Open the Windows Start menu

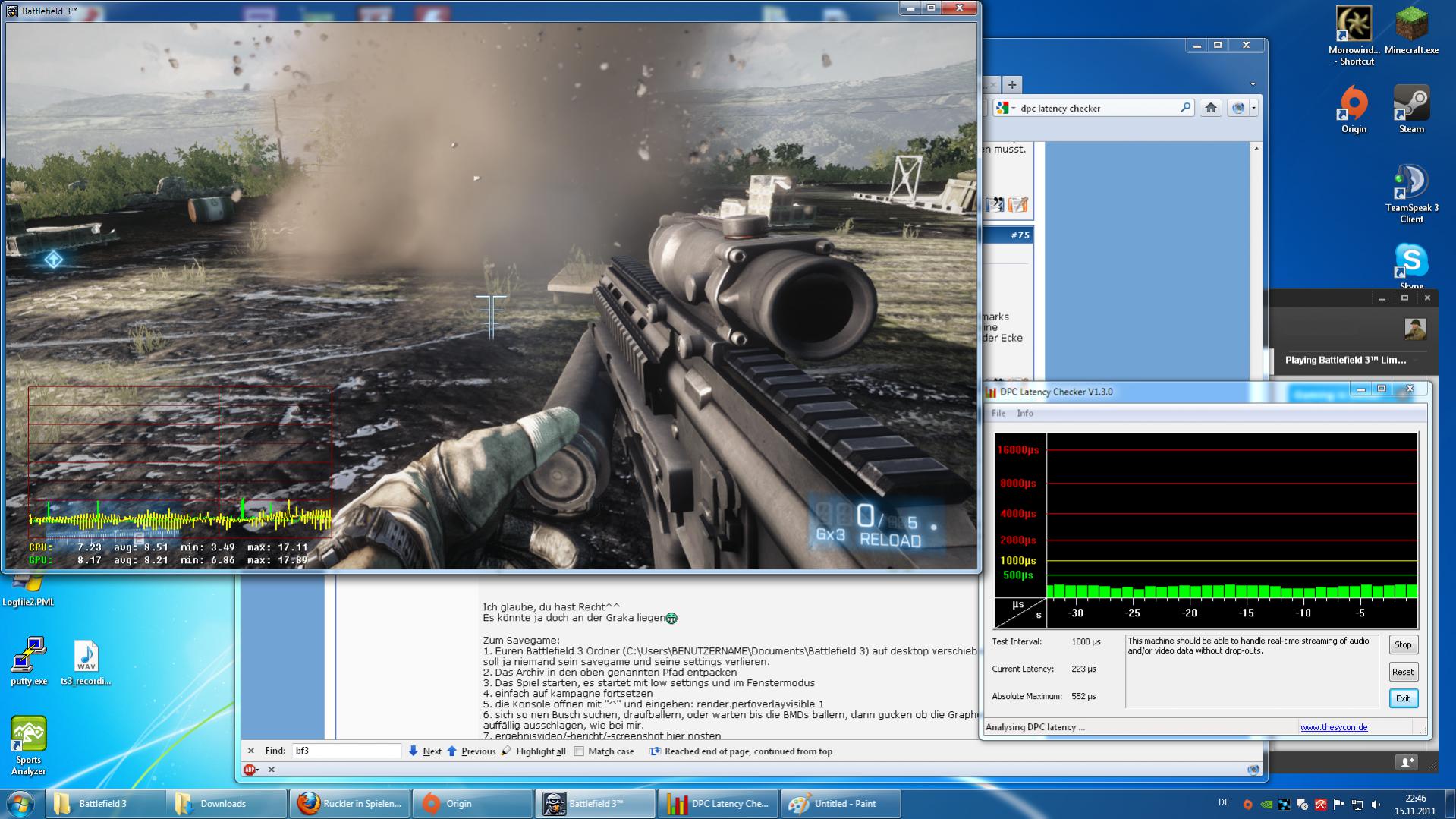coord(20,804)
